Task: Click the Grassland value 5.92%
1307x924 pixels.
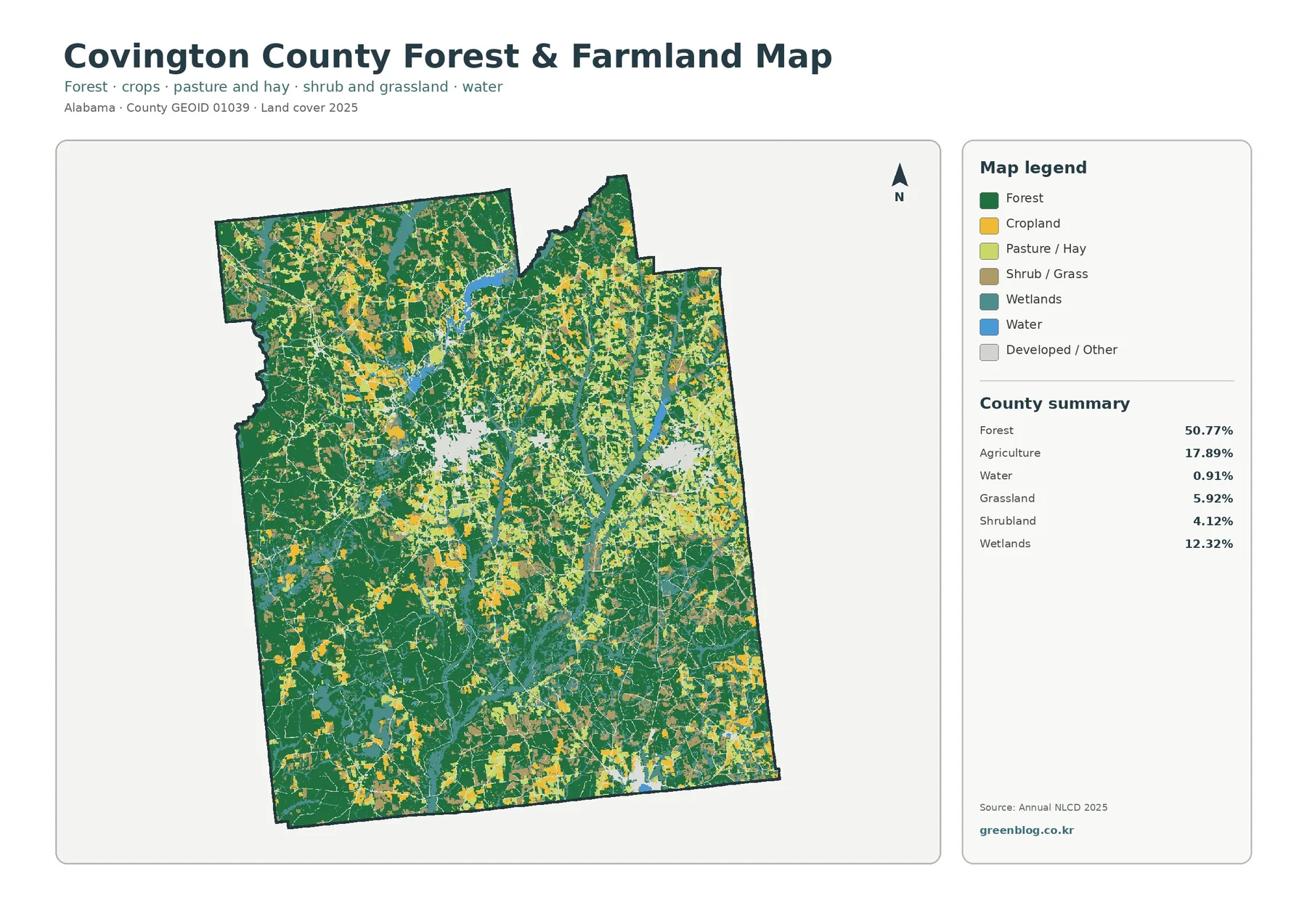Action: (1213, 499)
